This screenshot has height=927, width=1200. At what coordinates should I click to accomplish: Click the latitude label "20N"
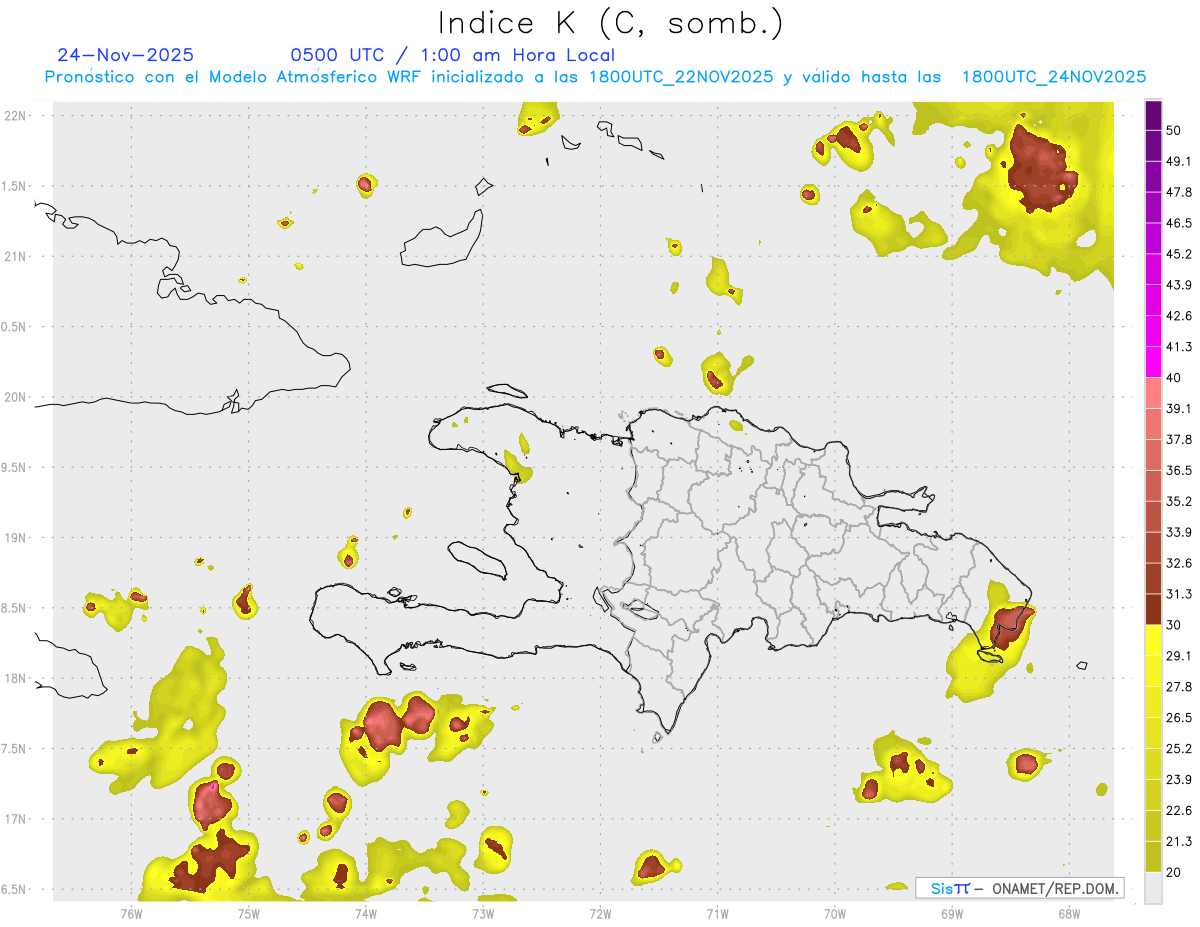click(x=17, y=397)
